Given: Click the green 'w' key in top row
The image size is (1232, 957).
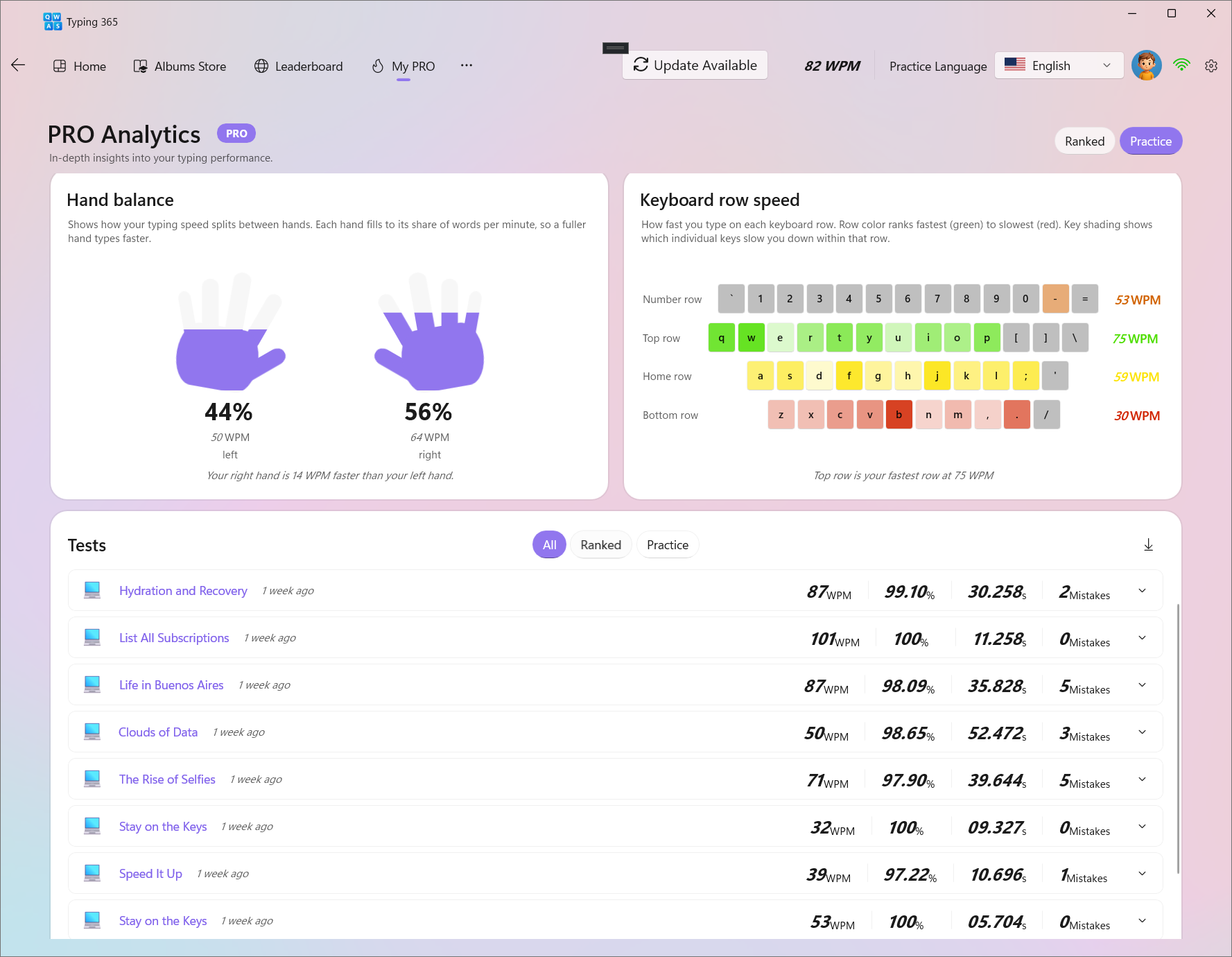Looking at the screenshot, I should click(x=752, y=338).
